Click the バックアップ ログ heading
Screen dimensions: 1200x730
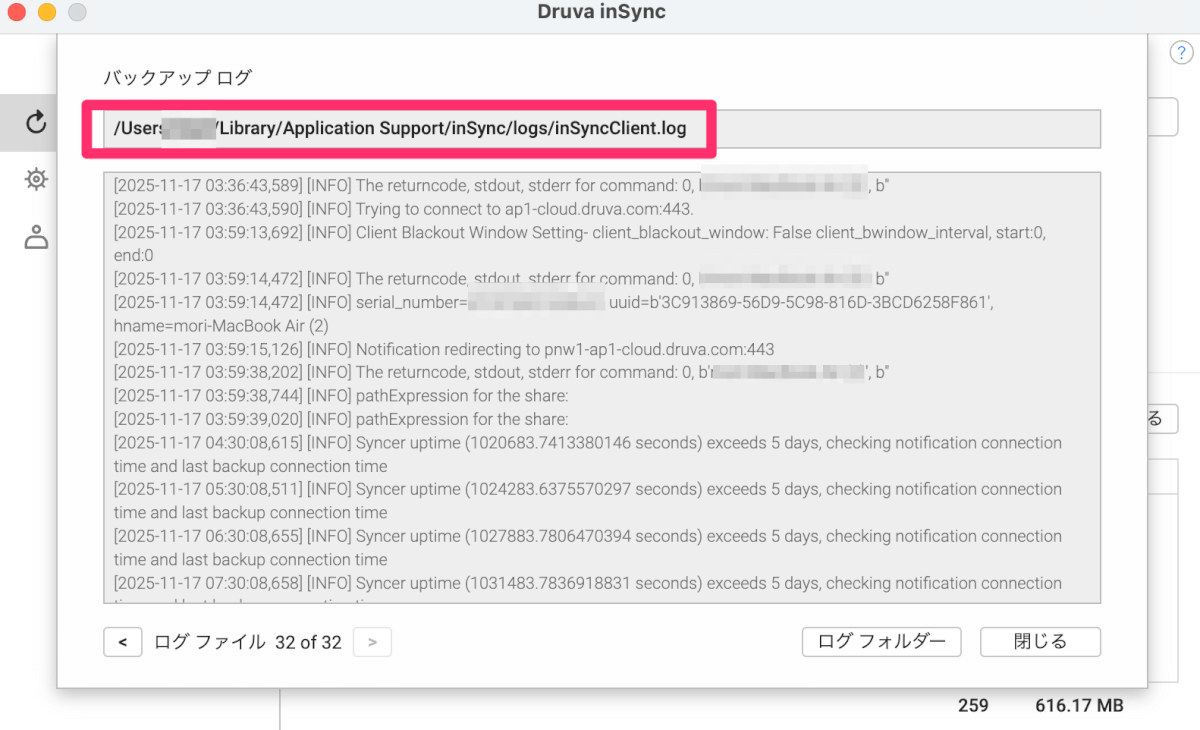178,77
